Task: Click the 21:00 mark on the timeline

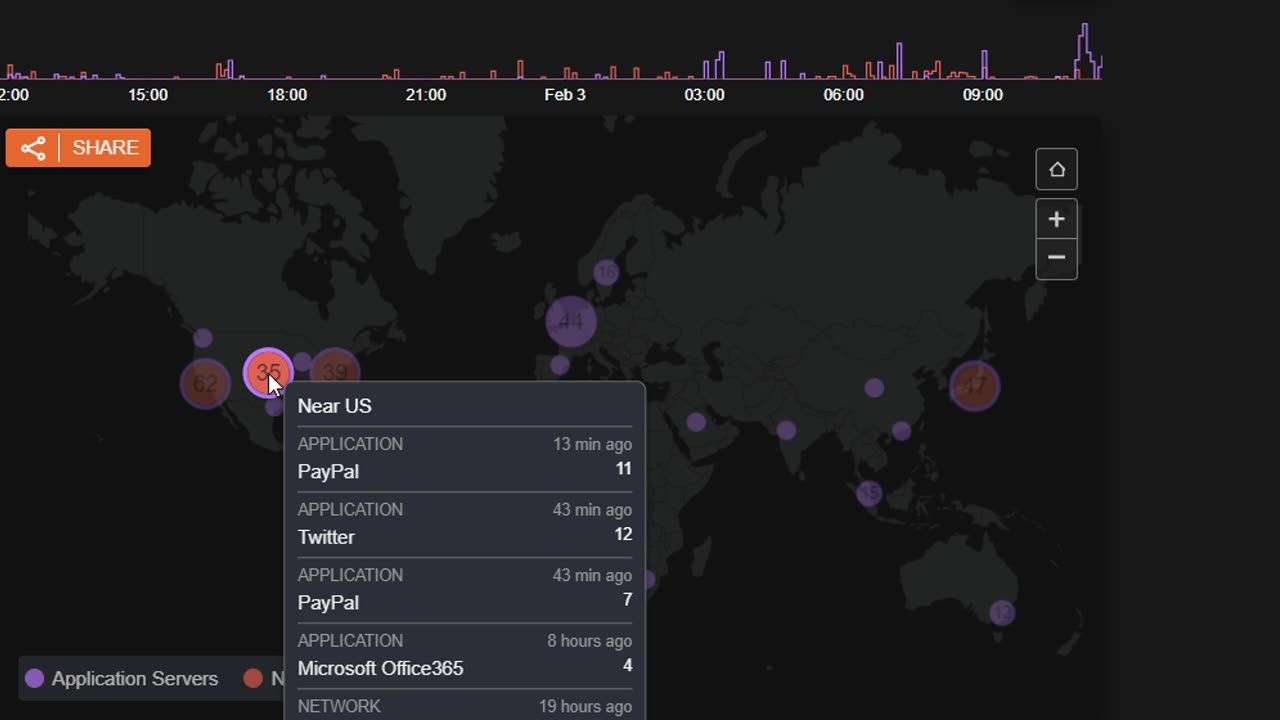Action: coord(426,95)
